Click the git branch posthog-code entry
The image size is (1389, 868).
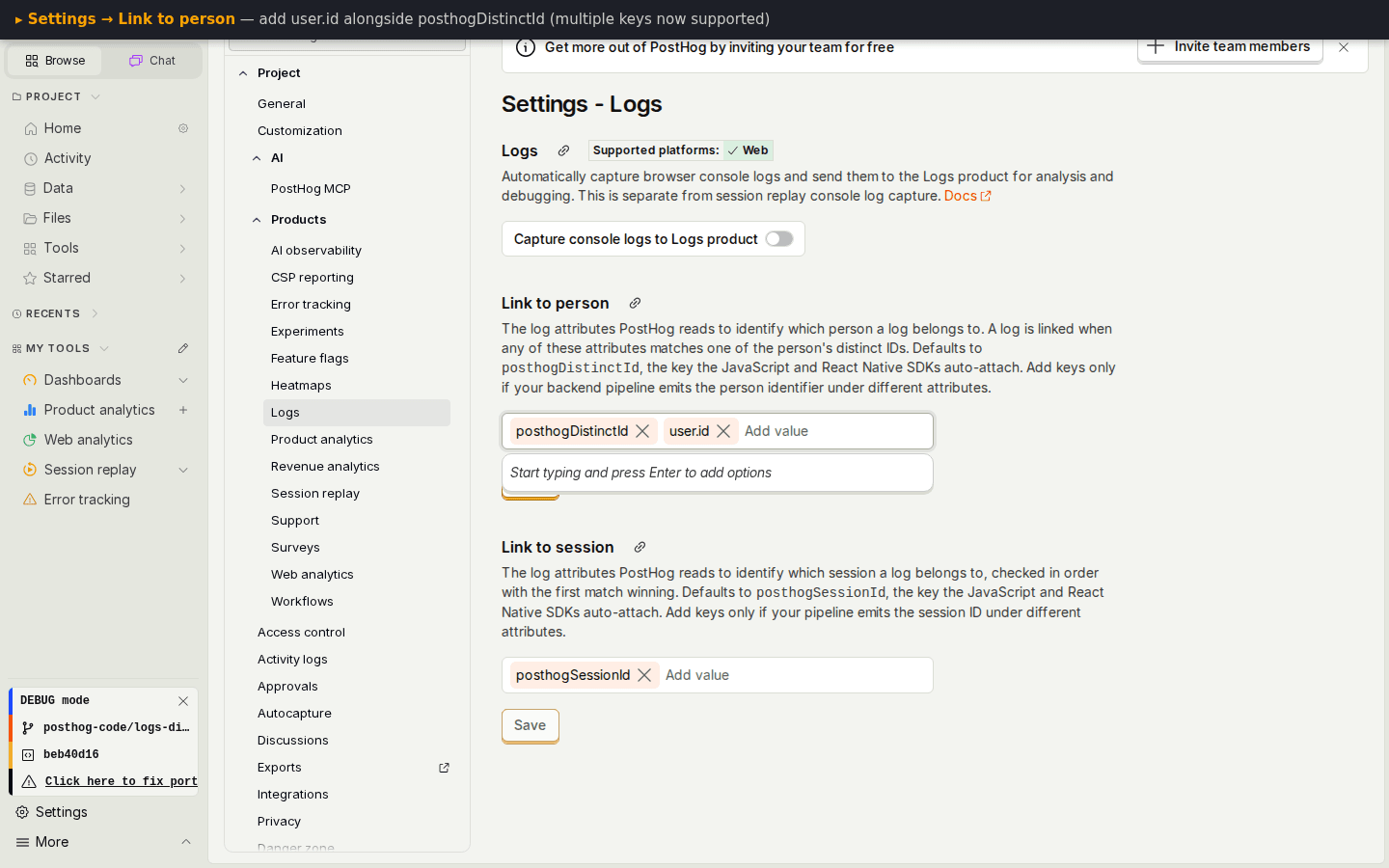[104, 728]
